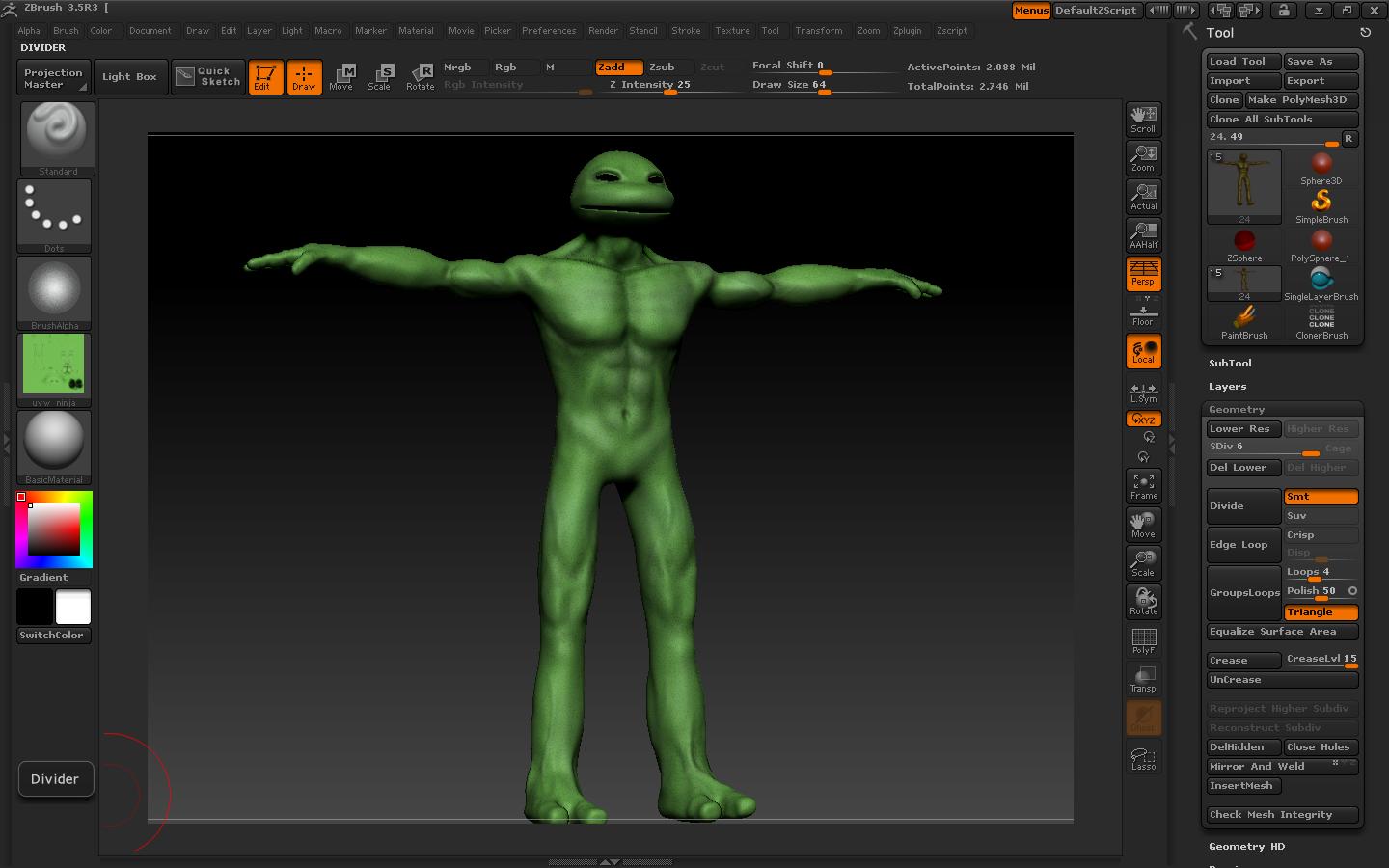Select the PolySphere_1 tool

[1321, 245]
